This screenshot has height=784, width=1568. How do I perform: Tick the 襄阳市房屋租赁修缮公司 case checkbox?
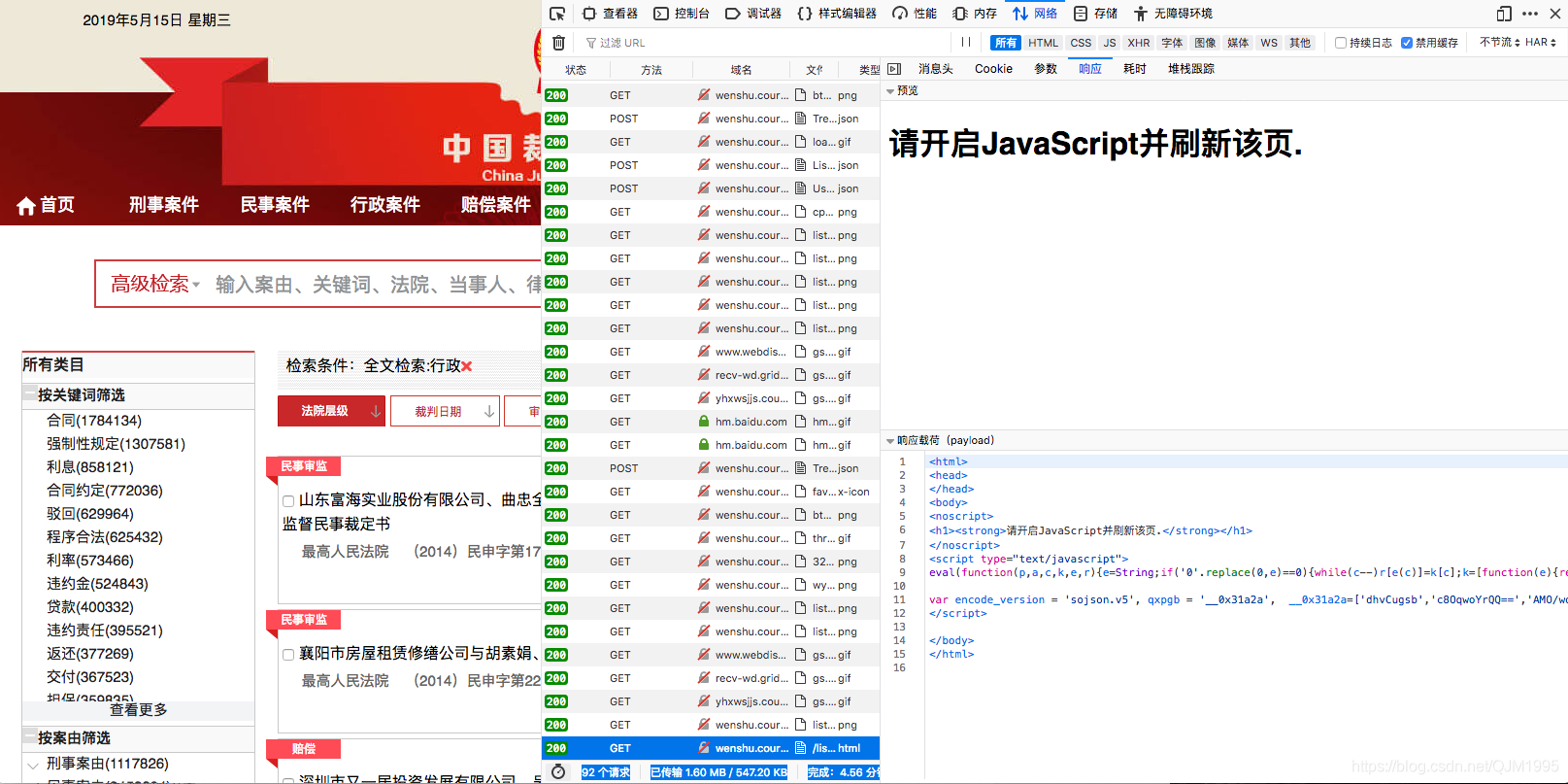(x=288, y=655)
